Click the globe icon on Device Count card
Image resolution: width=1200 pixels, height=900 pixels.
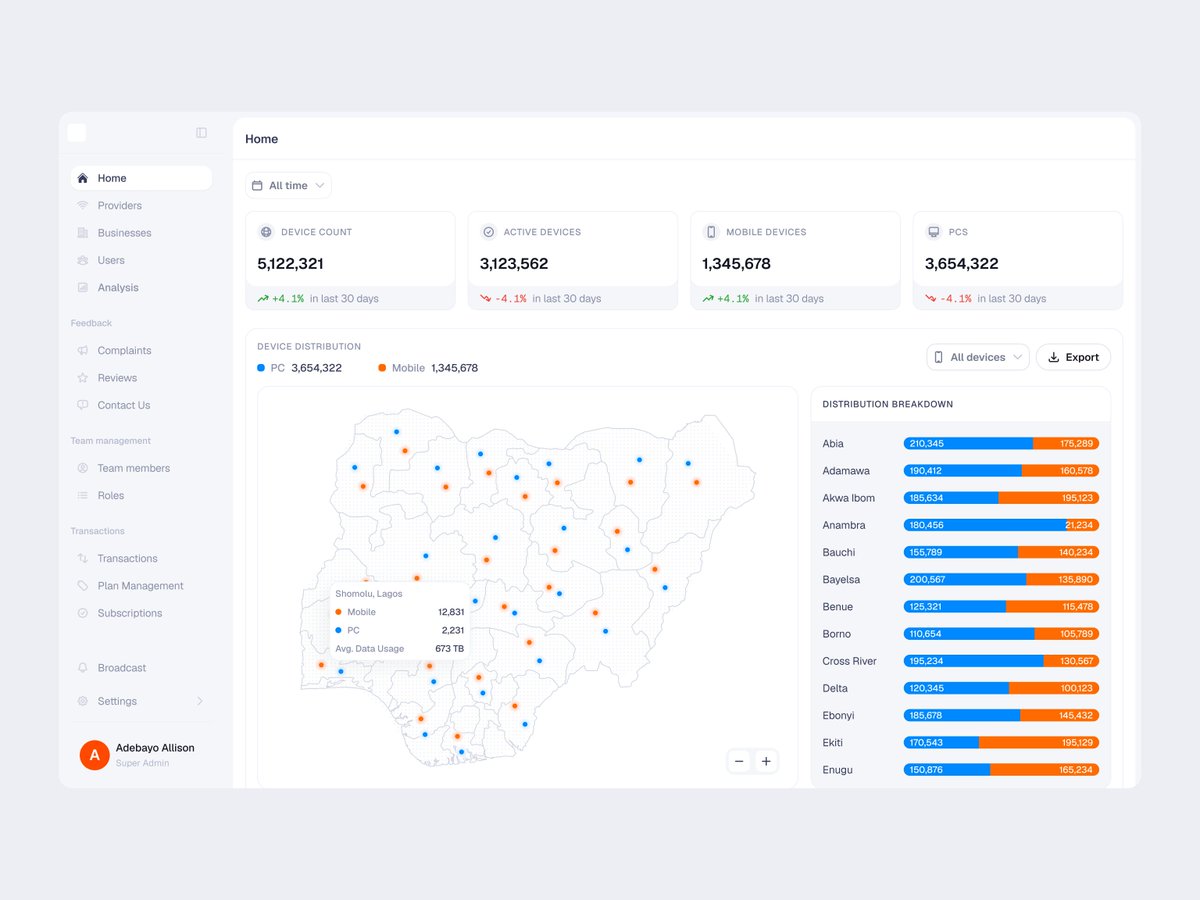266,232
